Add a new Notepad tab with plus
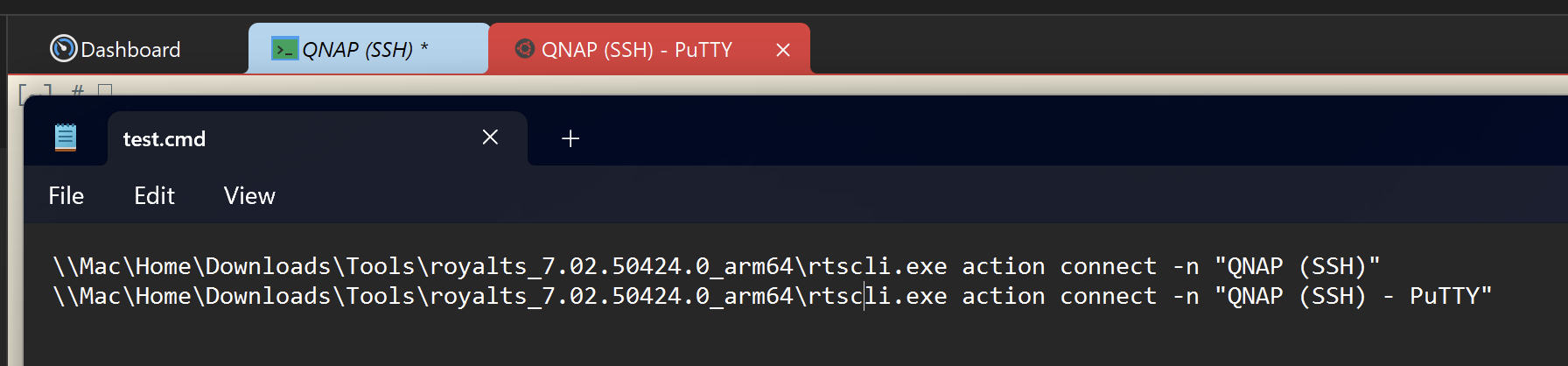The height and width of the screenshot is (366, 1568). [570, 138]
